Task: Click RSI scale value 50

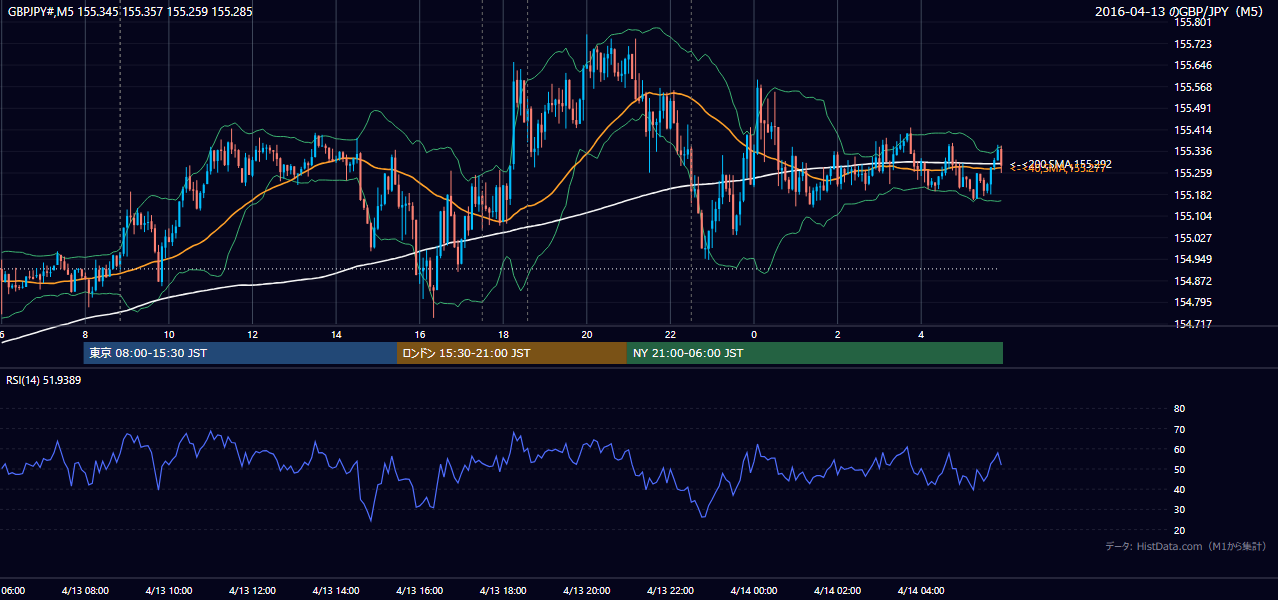Action: point(1179,469)
